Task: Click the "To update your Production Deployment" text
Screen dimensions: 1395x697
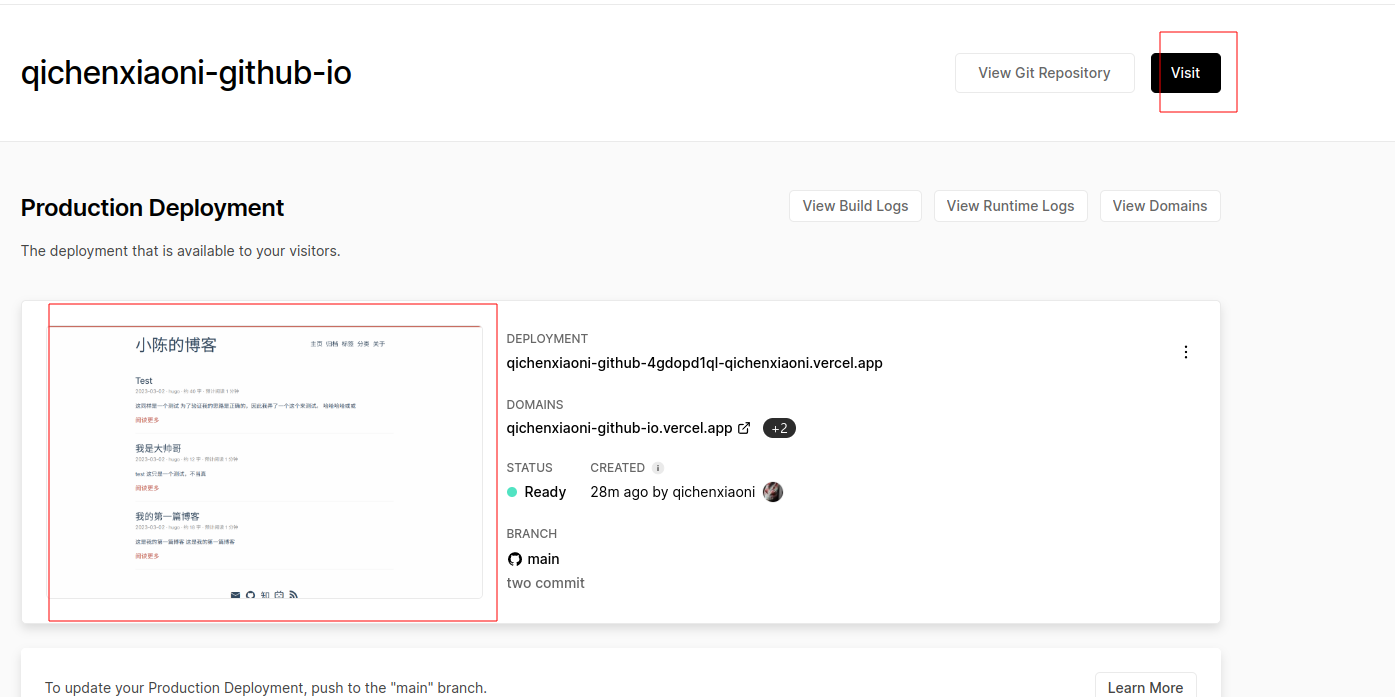Action: pos(266,688)
